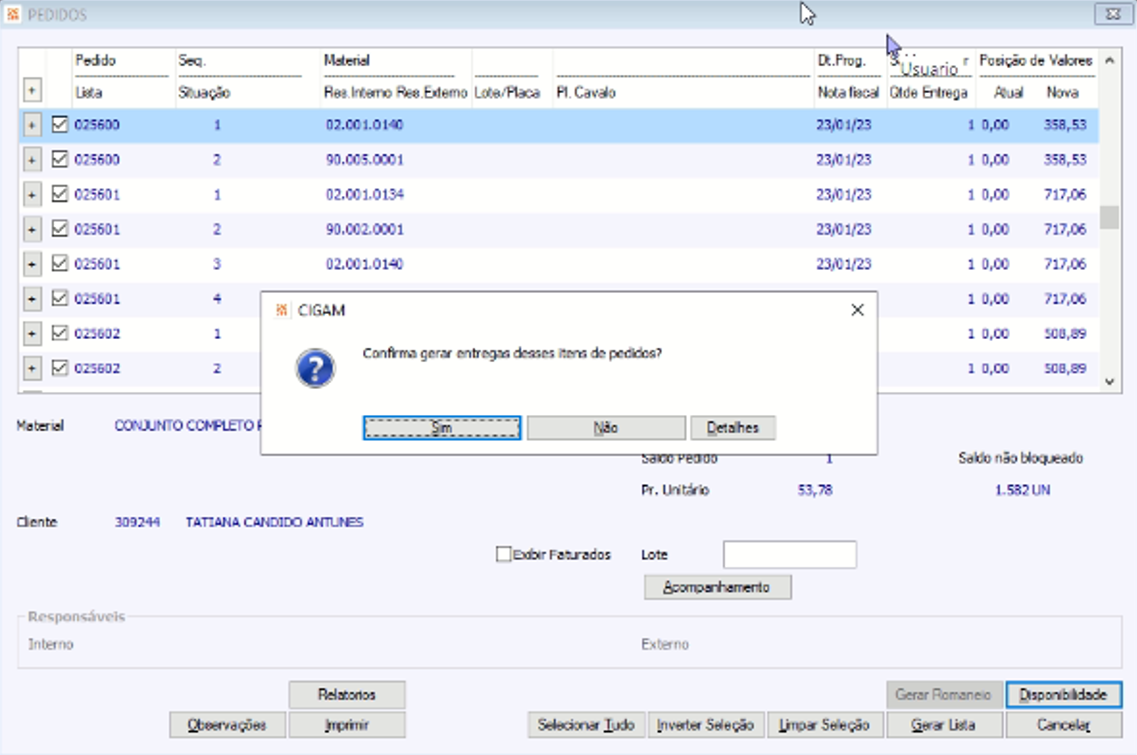Uncheck order 025600 sequence 1 checkbox
Image resolution: width=1137 pixels, height=755 pixels.
pyautogui.click(x=59, y=125)
